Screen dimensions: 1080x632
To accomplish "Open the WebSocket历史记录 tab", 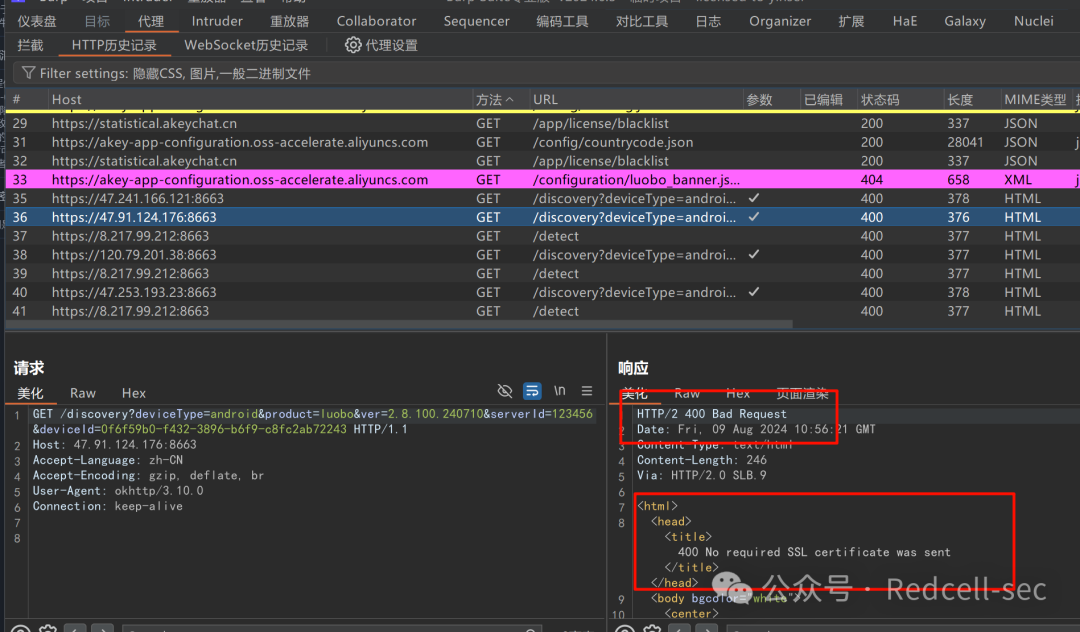I will 246,45.
